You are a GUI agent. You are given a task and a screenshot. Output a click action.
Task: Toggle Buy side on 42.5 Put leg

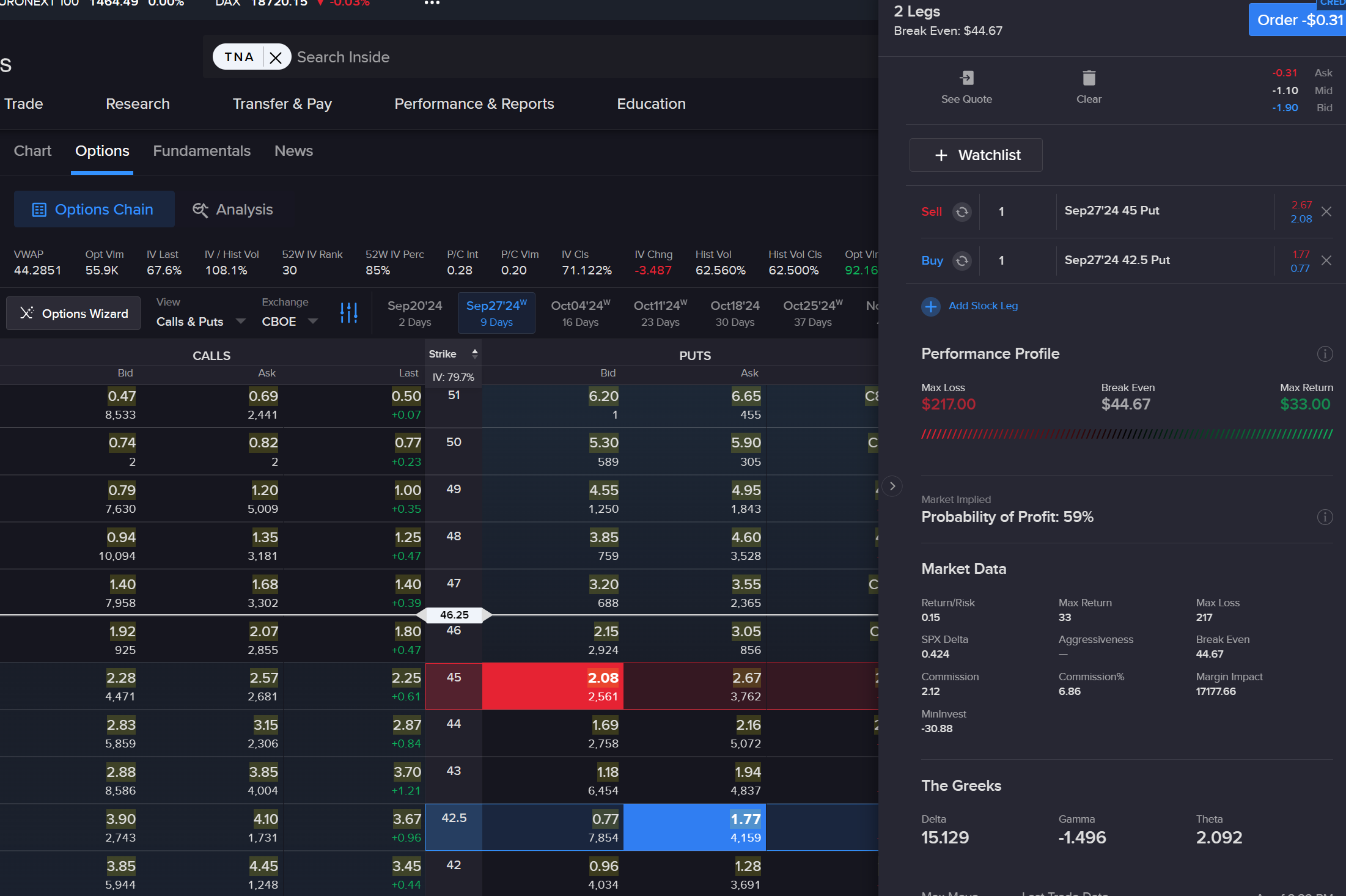pos(962,260)
